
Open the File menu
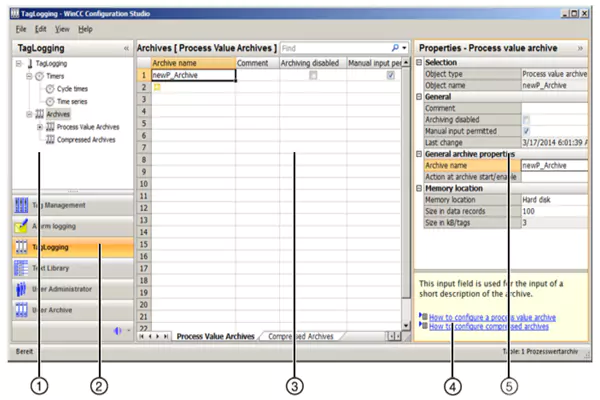pyautogui.click(x=21, y=29)
